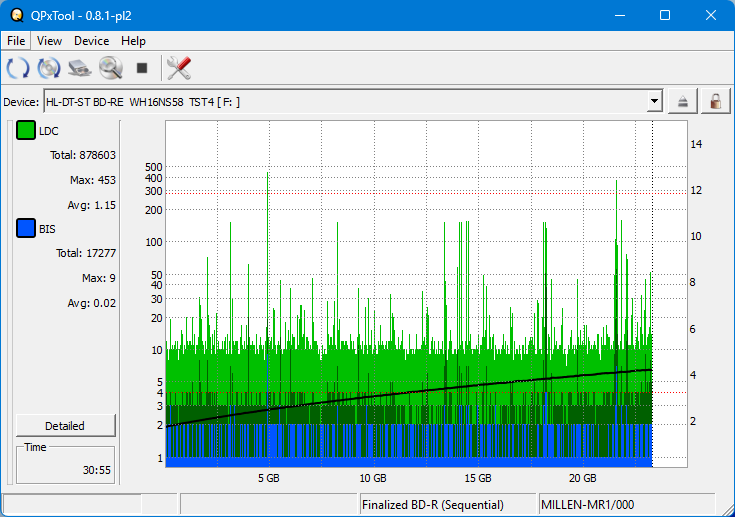This screenshot has height=517, width=735.
Task: Click the LDC Total: 878603 value
Action: (83, 155)
